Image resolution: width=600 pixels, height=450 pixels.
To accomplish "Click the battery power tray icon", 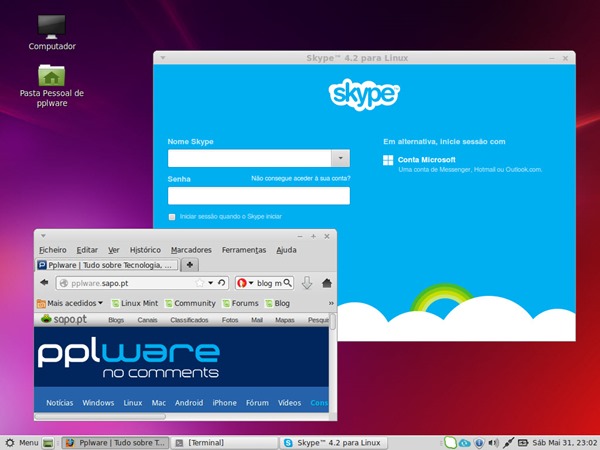I will pyautogui.click(x=523, y=443).
